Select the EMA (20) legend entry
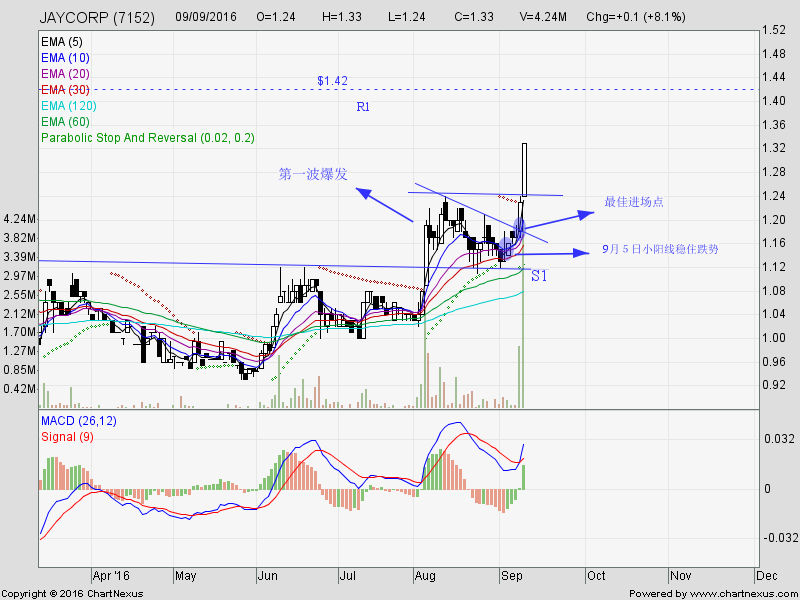 [x=65, y=74]
